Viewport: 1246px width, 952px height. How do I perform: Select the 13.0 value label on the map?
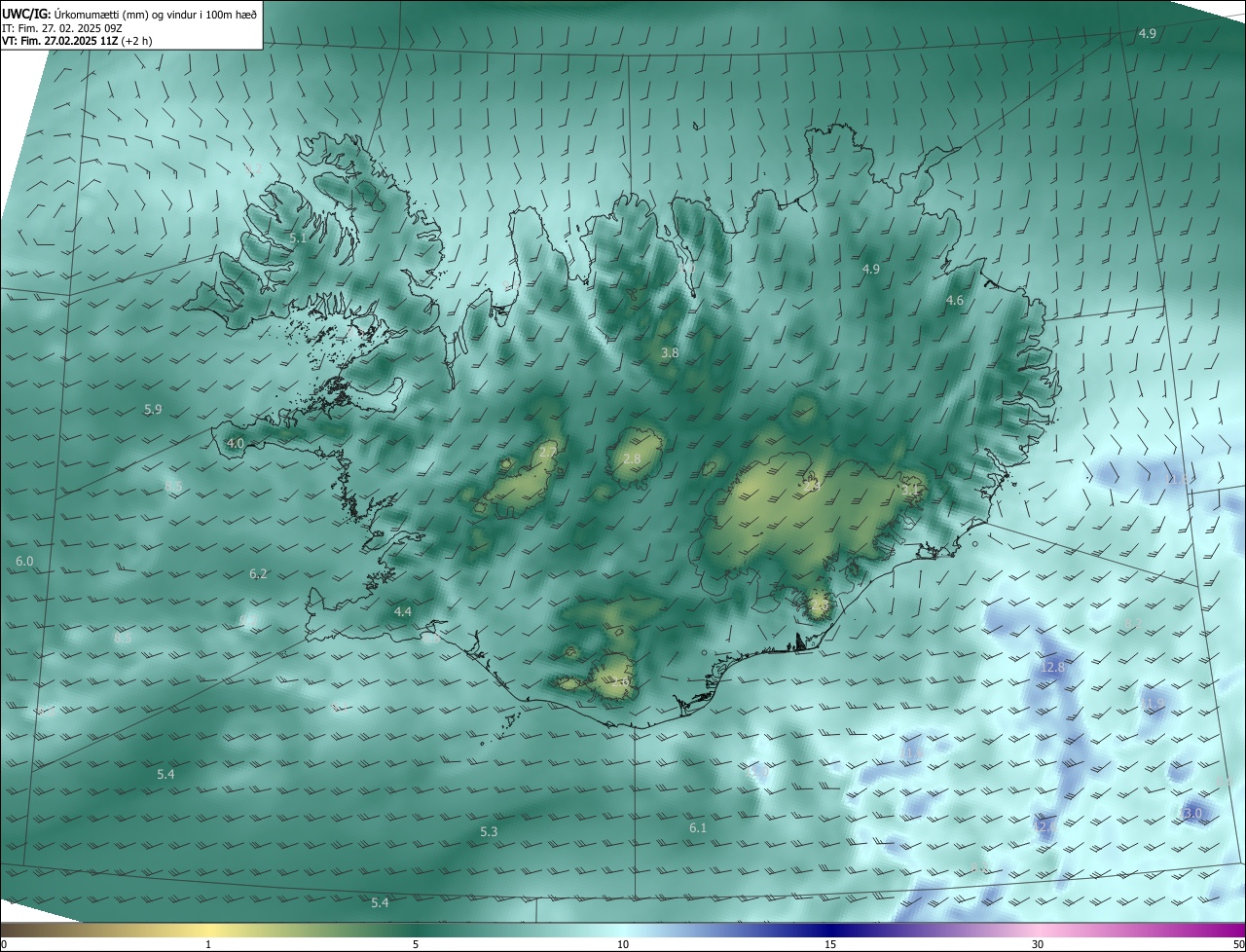pos(1191,813)
